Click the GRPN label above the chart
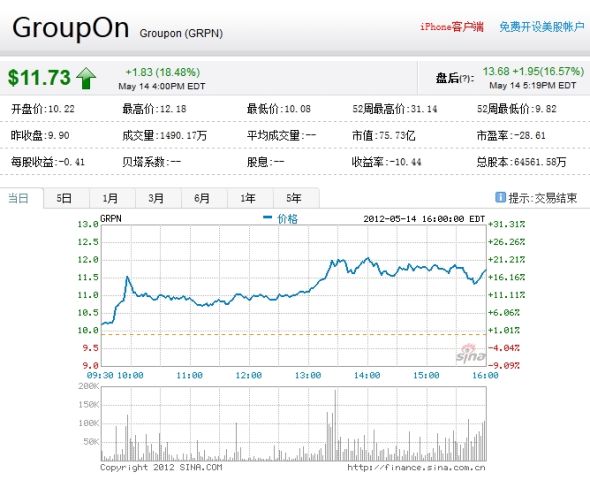Viewport: 590px width, 480px height. click(x=111, y=219)
